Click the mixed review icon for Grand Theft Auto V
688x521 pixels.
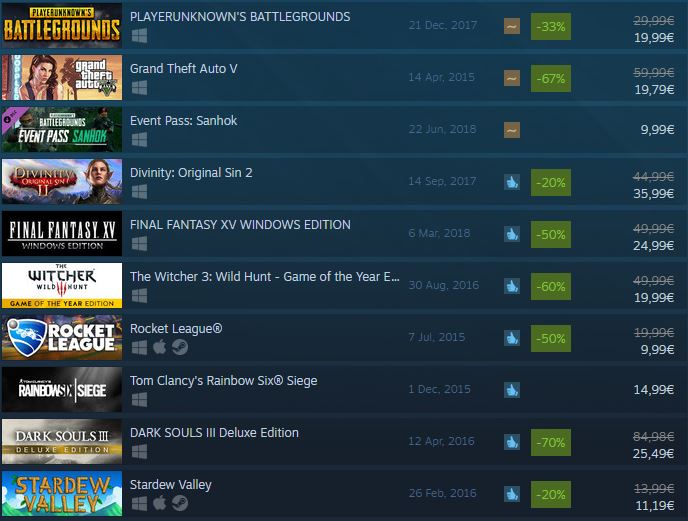512,78
